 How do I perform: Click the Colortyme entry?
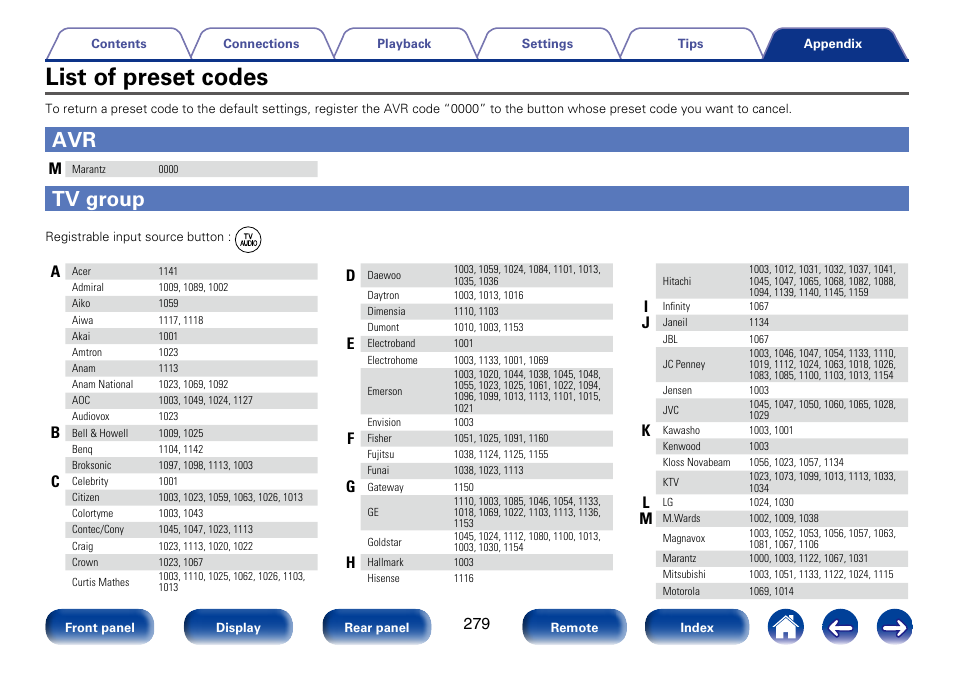pyautogui.click(x=191, y=514)
